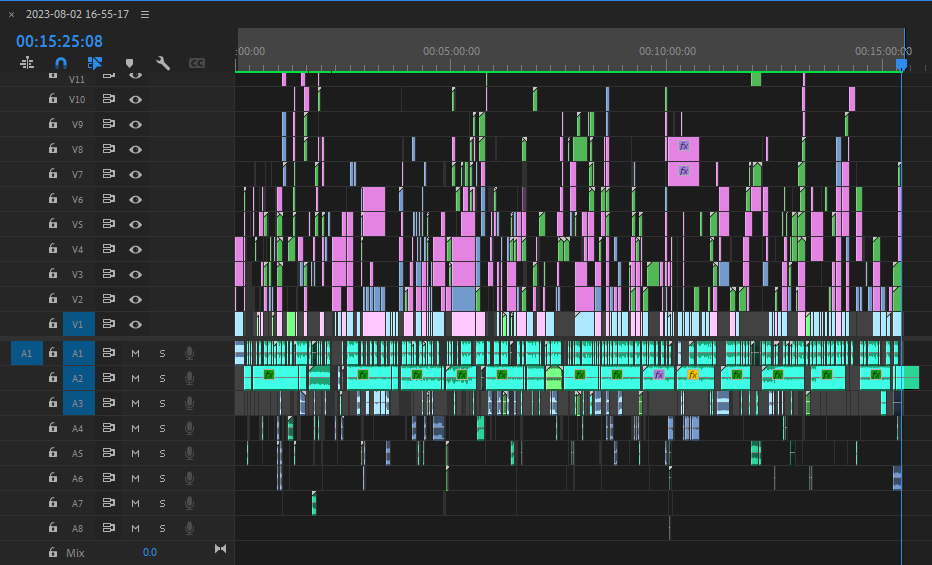Toggle track targeting for A2

coord(78,378)
